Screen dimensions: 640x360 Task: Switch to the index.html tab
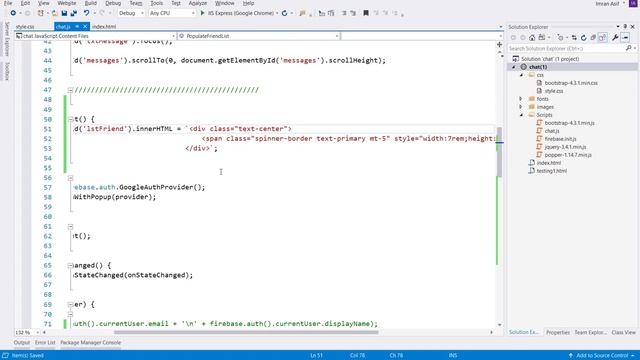point(104,27)
